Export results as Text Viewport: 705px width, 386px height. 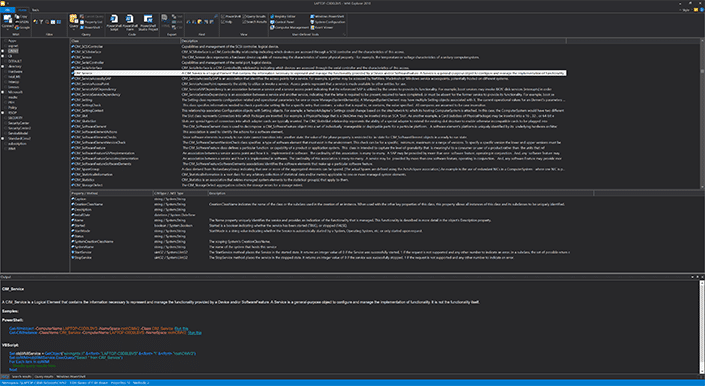177,17
